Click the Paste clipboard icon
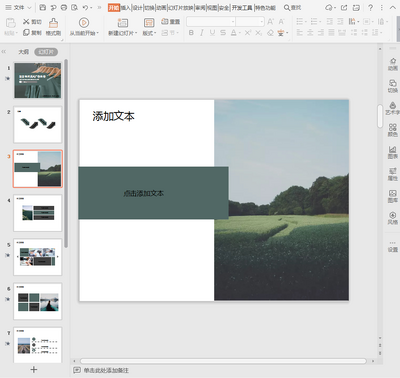400x378 pixels. tap(11, 23)
